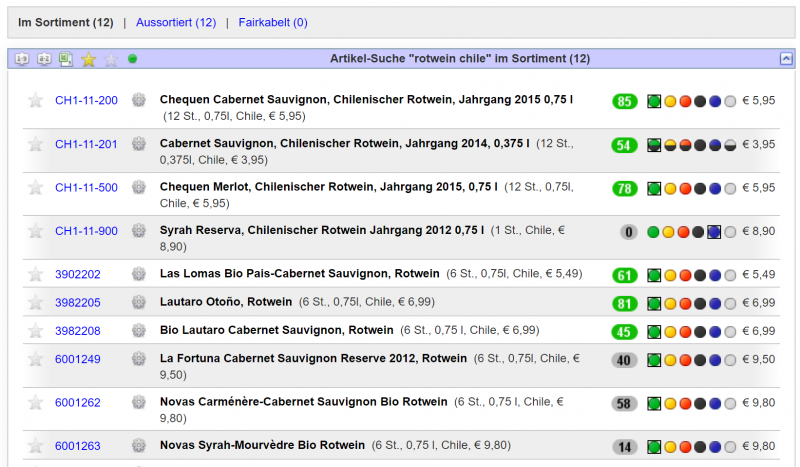The image size is (800, 467).
Task: Click the numeric 1-9 sort icon
Action: click(20, 59)
